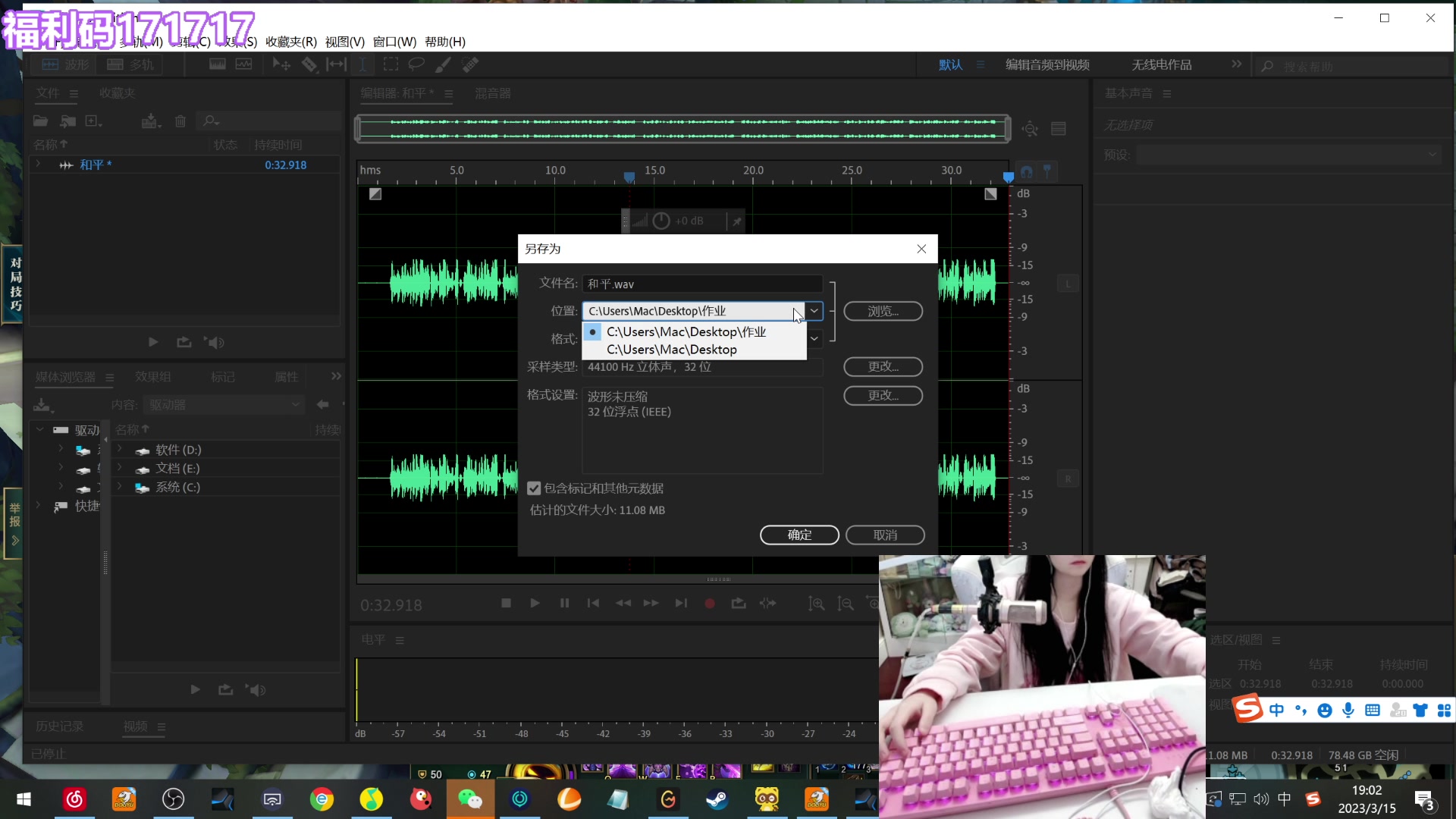Switch to the 混音器 tab

point(492,93)
